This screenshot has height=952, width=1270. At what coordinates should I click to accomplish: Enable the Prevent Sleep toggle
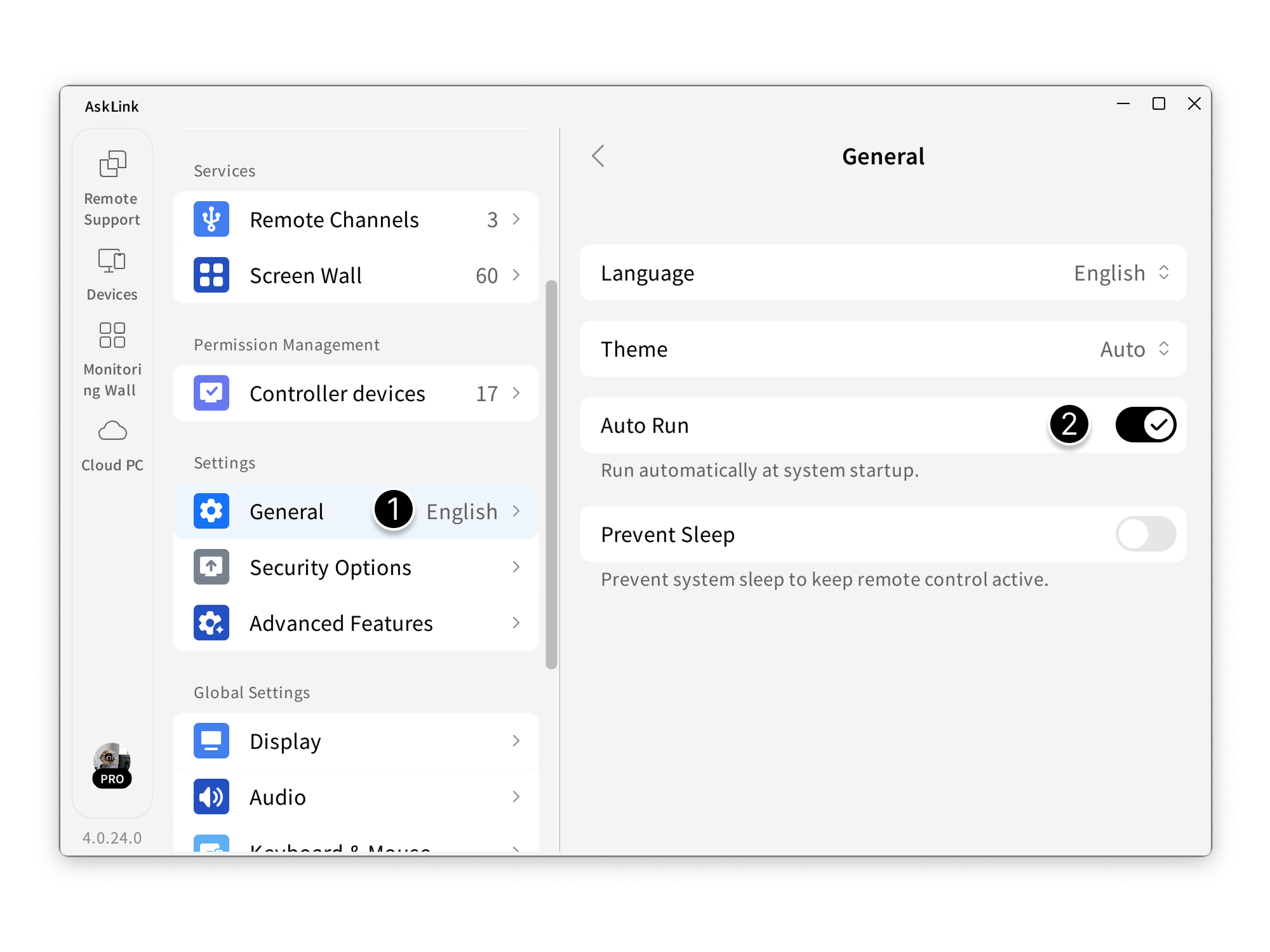click(x=1146, y=534)
